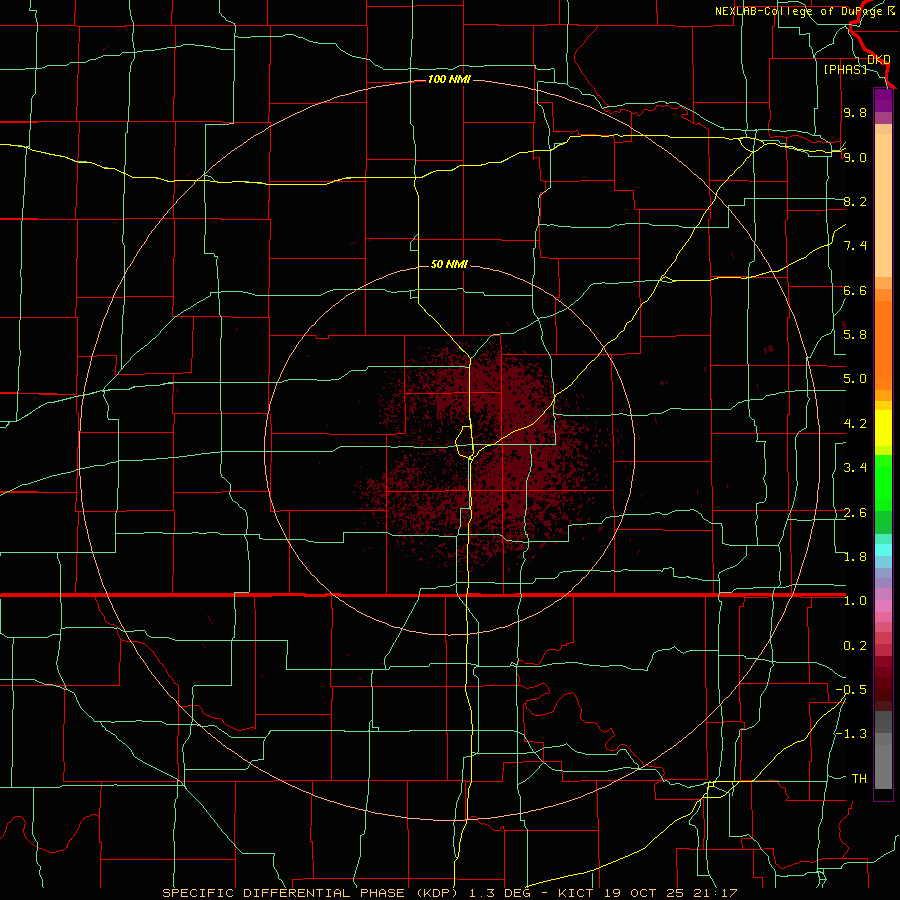The height and width of the screenshot is (900, 900).
Task: Click the 1.0 value on the color scale
Action: pyautogui.click(x=855, y=601)
